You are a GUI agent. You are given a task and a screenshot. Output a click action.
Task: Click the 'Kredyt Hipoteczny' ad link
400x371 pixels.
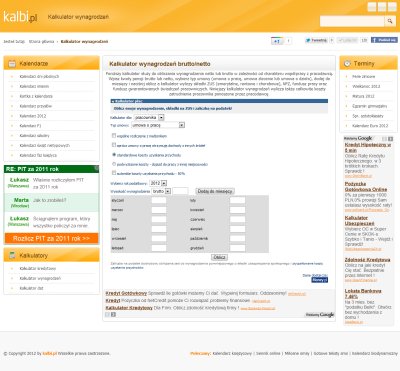coord(368,147)
